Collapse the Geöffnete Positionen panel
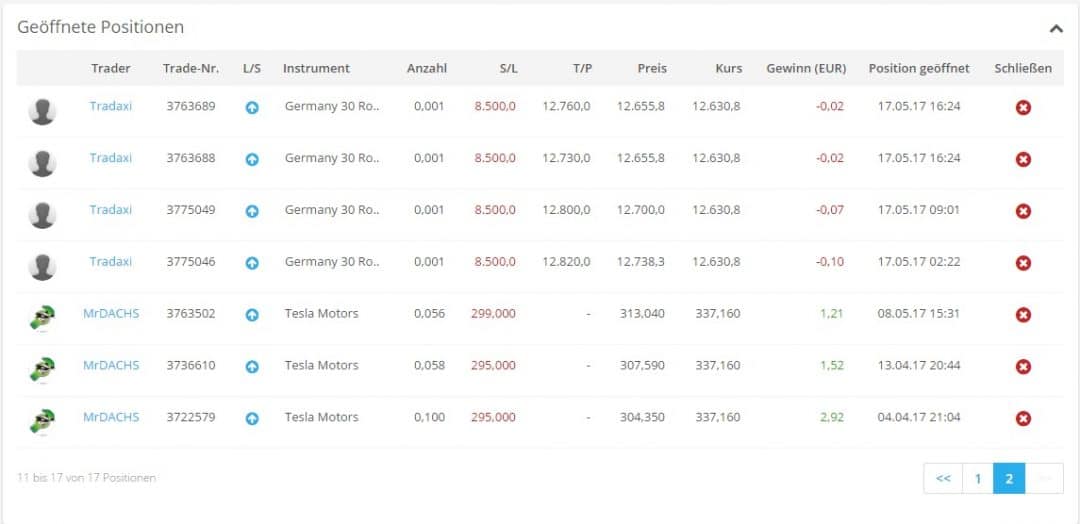 tap(1055, 29)
